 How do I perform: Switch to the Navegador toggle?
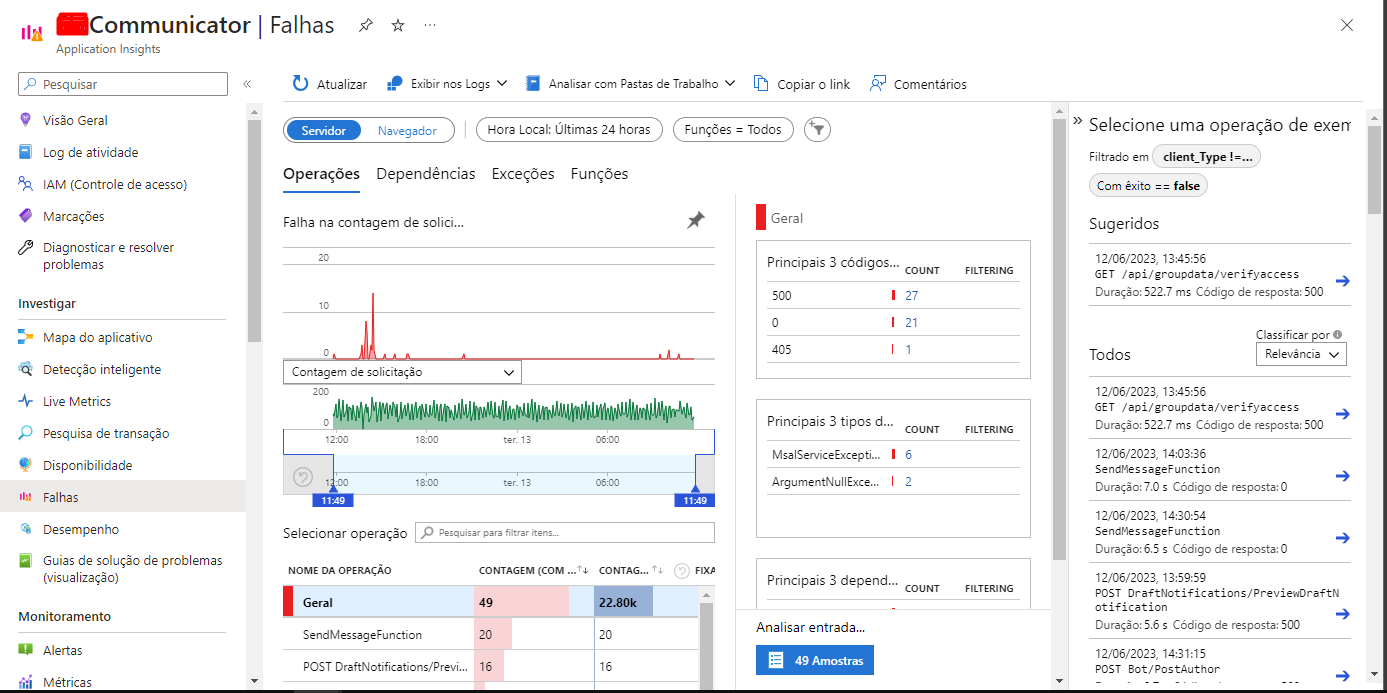point(410,130)
